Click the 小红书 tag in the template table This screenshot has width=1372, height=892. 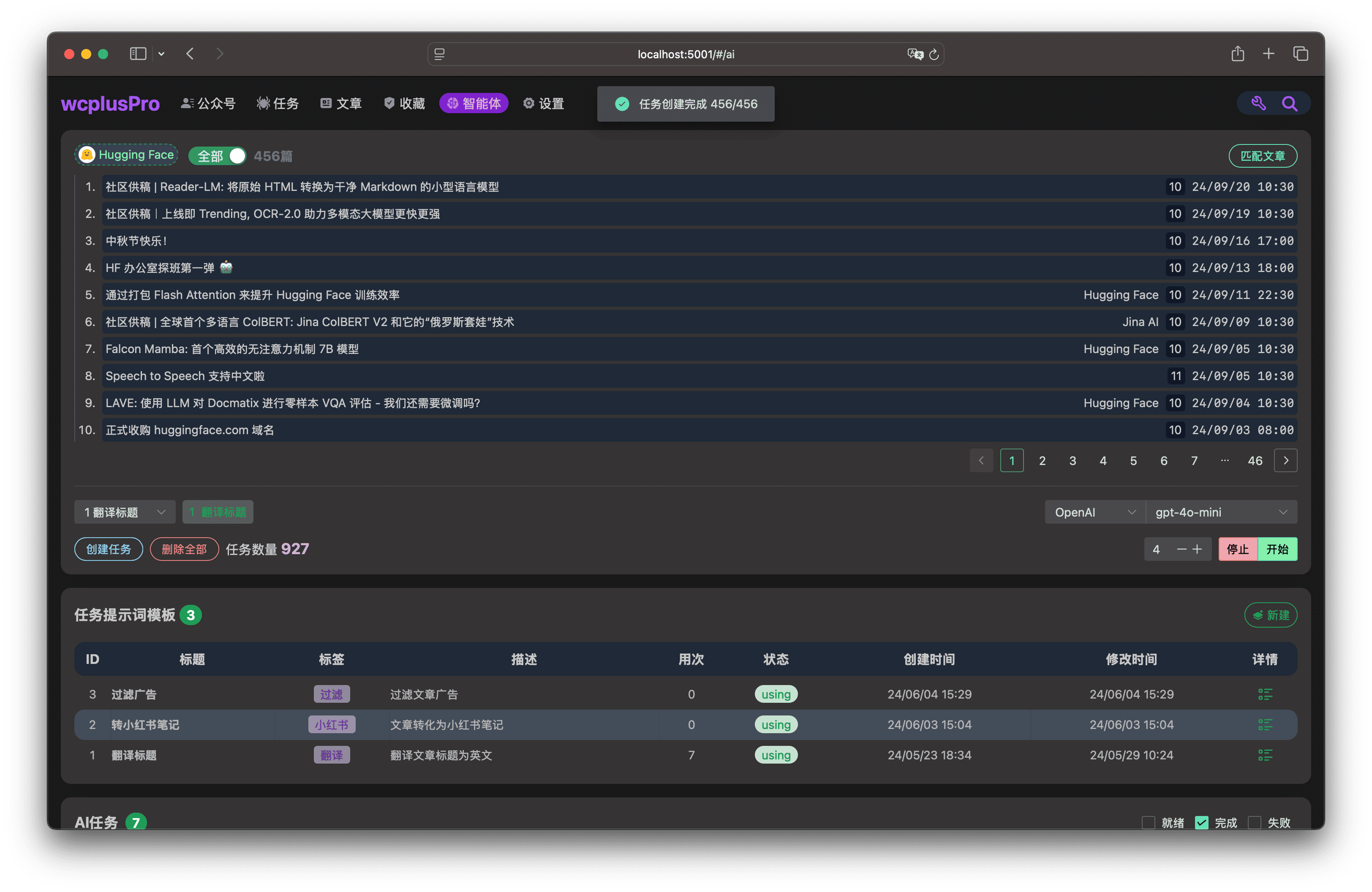332,725
